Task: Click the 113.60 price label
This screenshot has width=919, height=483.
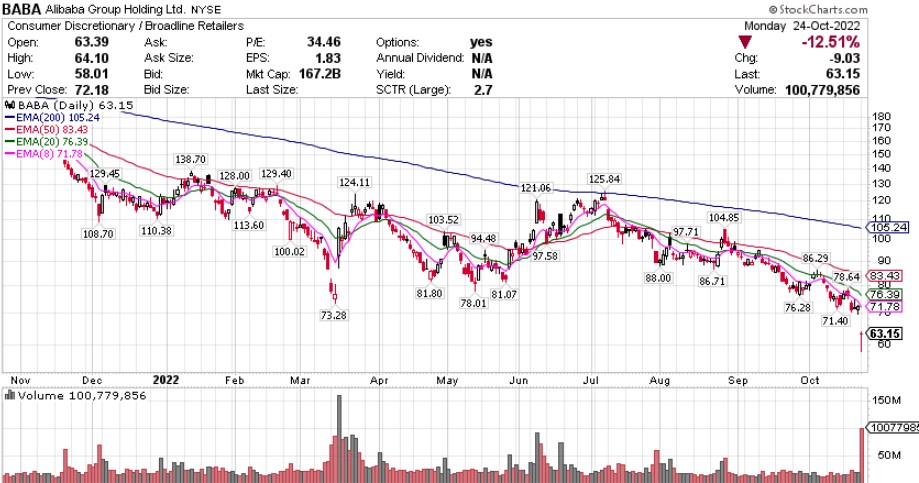Action: pos(249,225)
